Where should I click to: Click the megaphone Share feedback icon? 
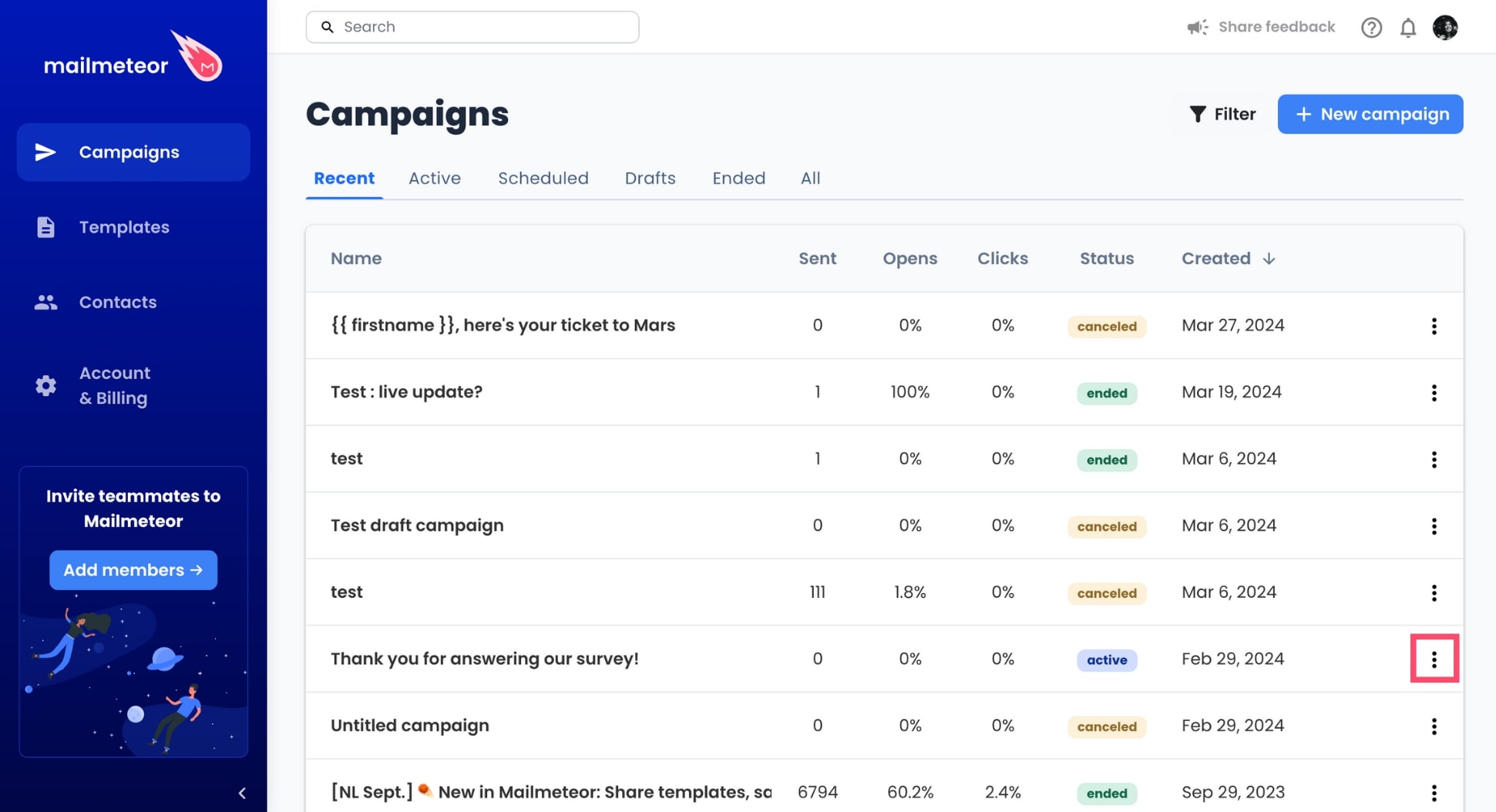coord(1197,27)
